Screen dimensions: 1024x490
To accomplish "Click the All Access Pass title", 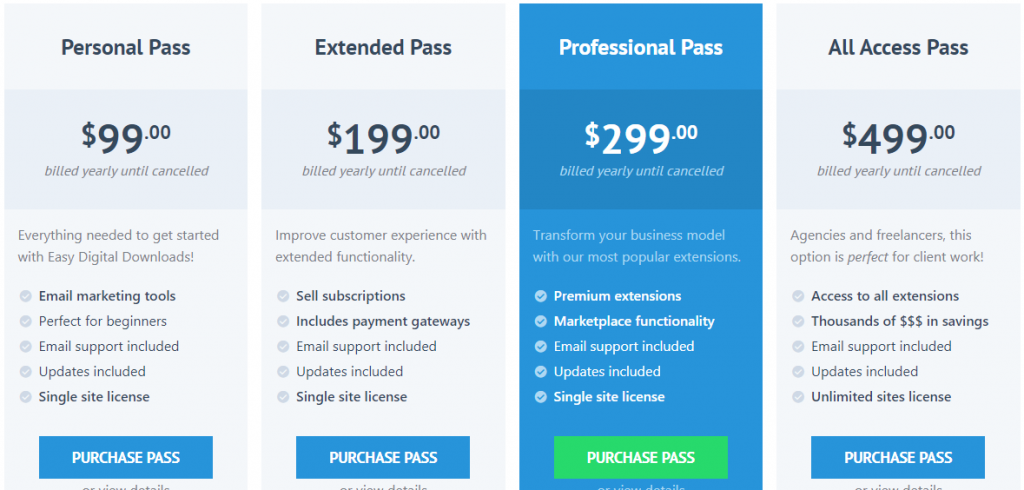I will coord(898,47).
